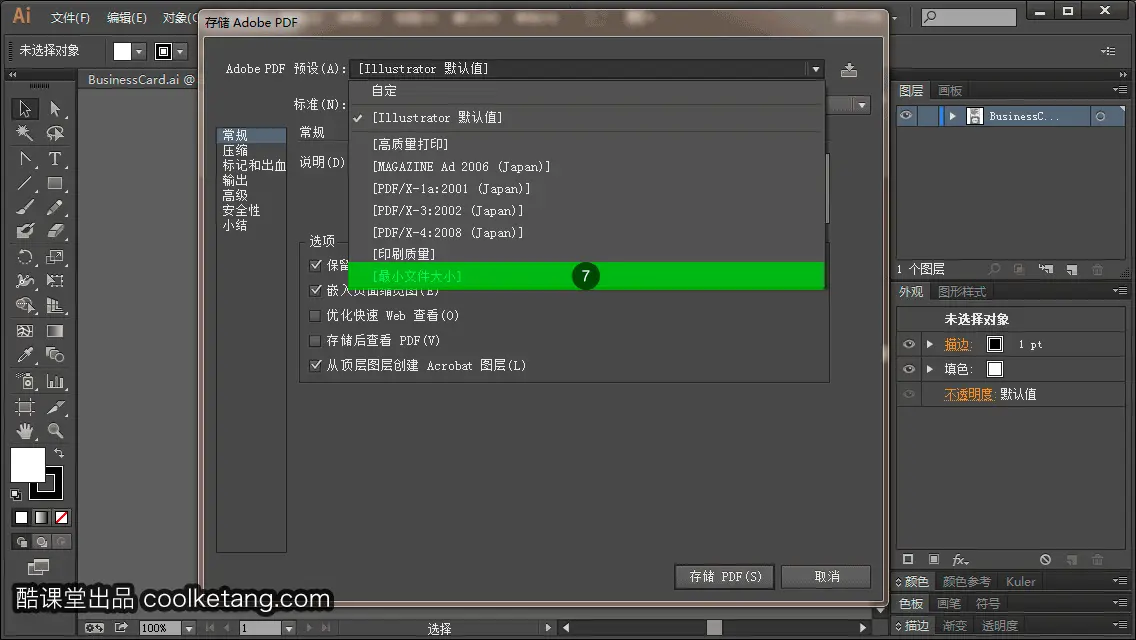This screenshot has width=1136, height=640.
Task: Select the Direct Selection tool
Action: pyautogui.click(x=55, y=109)
